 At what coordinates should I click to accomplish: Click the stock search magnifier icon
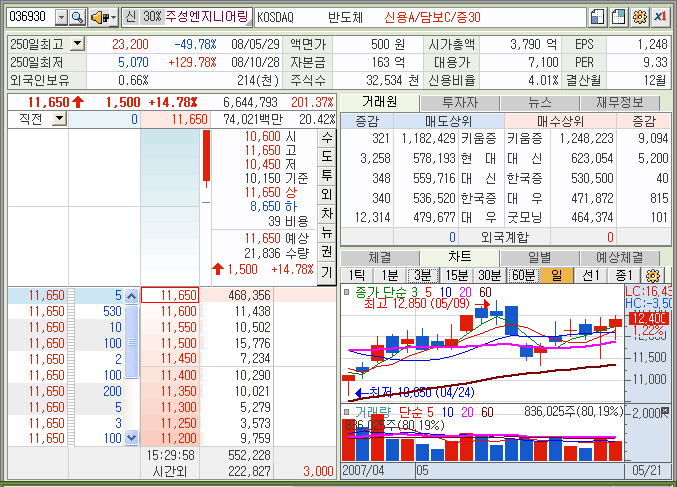tap(77, 17)
